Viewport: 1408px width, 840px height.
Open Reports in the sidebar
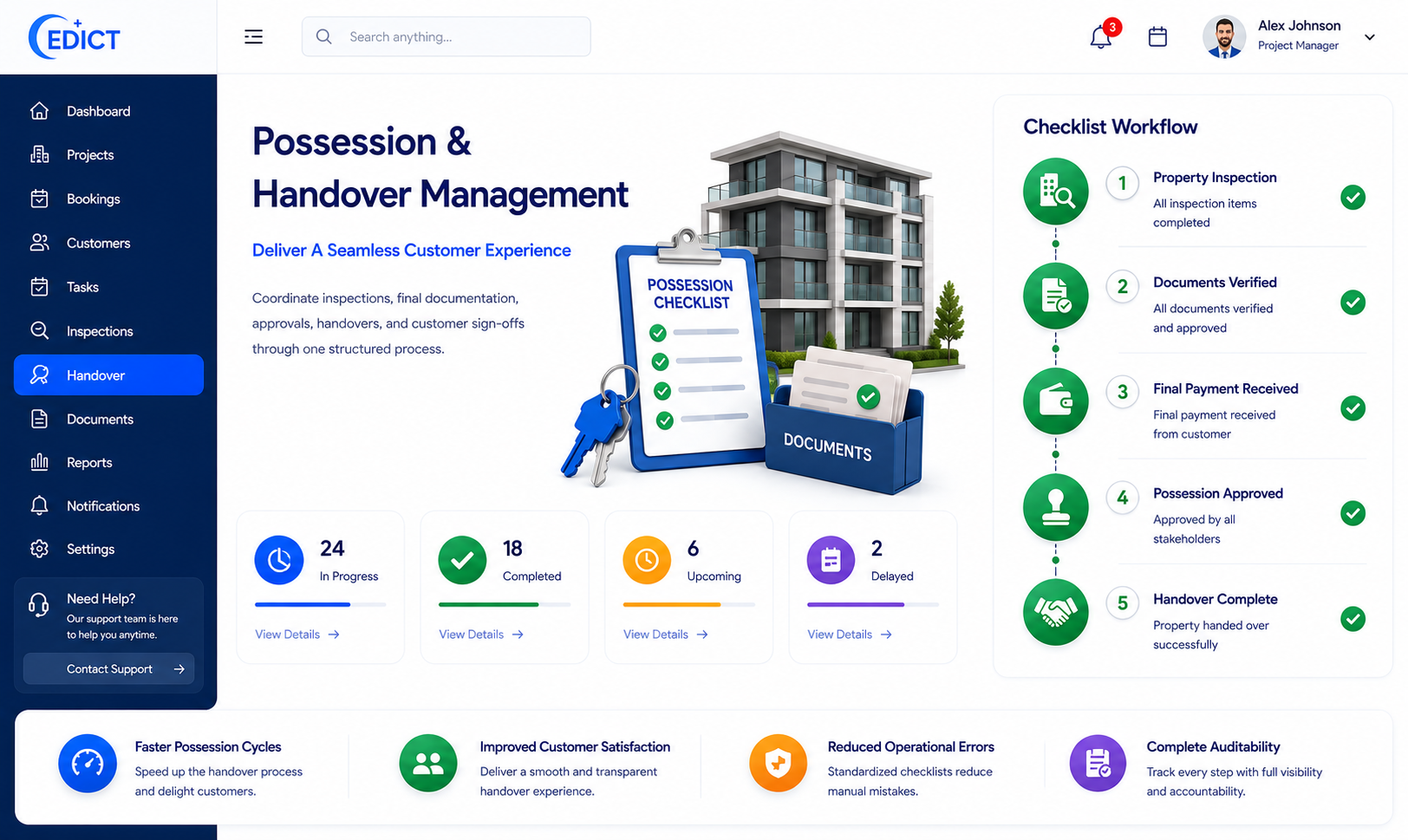tap(108, 462)
